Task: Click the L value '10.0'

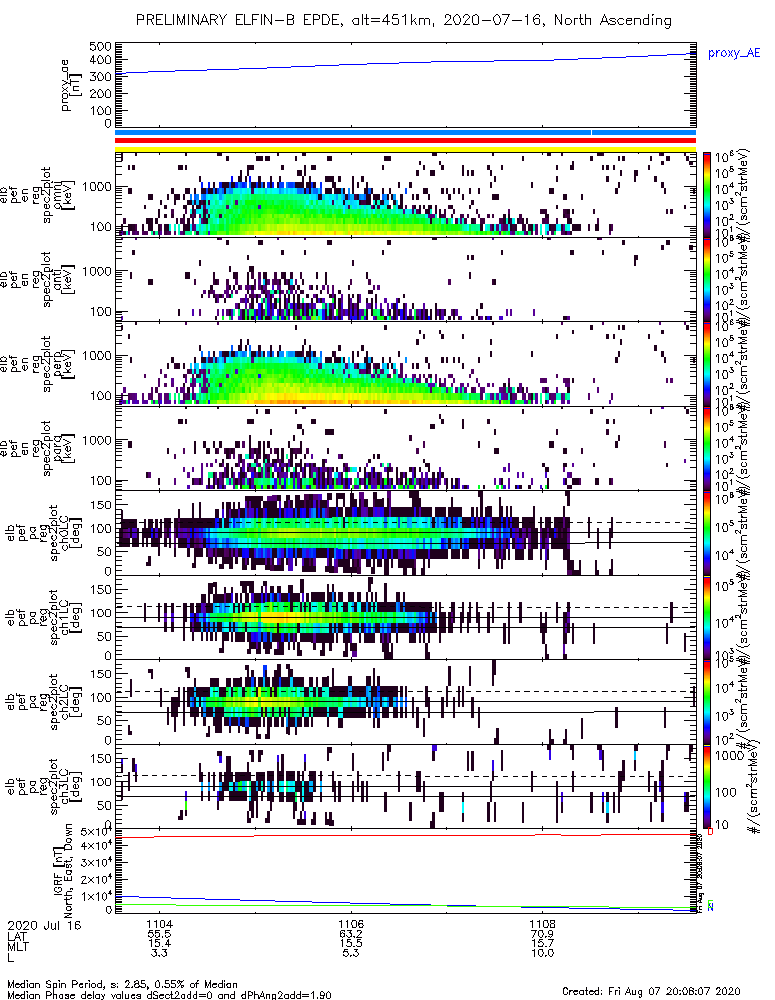Action: [542, 953]
